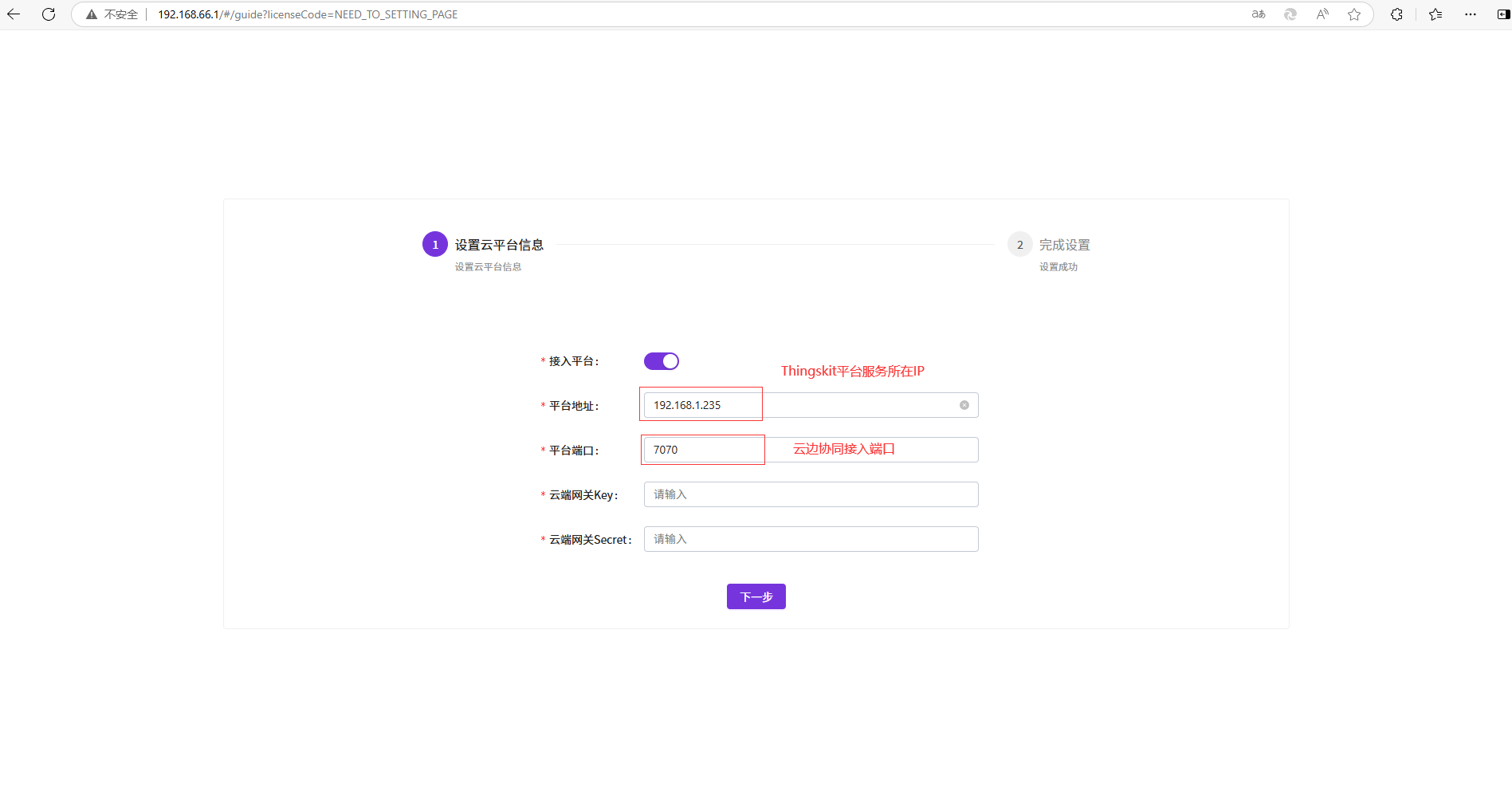
Task: Clear the 平台地址 field with the clear icon
Action: click(964, 405)
